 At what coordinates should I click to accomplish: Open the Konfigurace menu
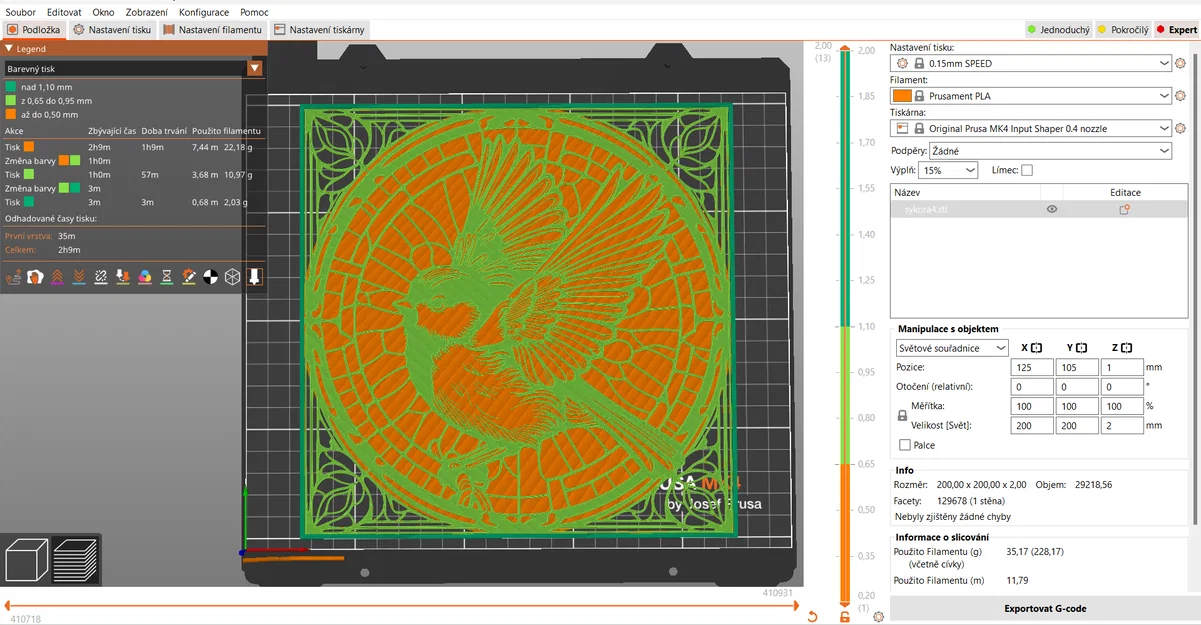204,12
